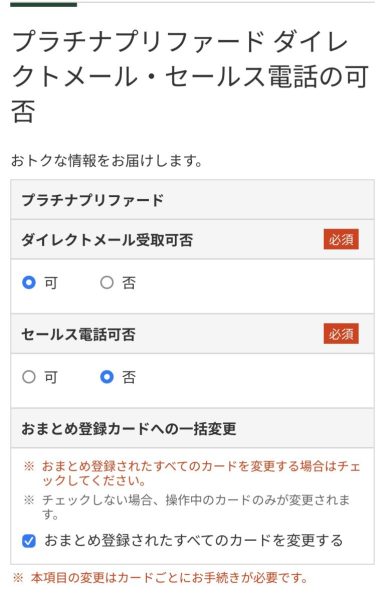Click 必須 badge beside セールス電話可否
Image resolution: width=385 pixels, height=600 pixels.
click(x=341, y=334)
